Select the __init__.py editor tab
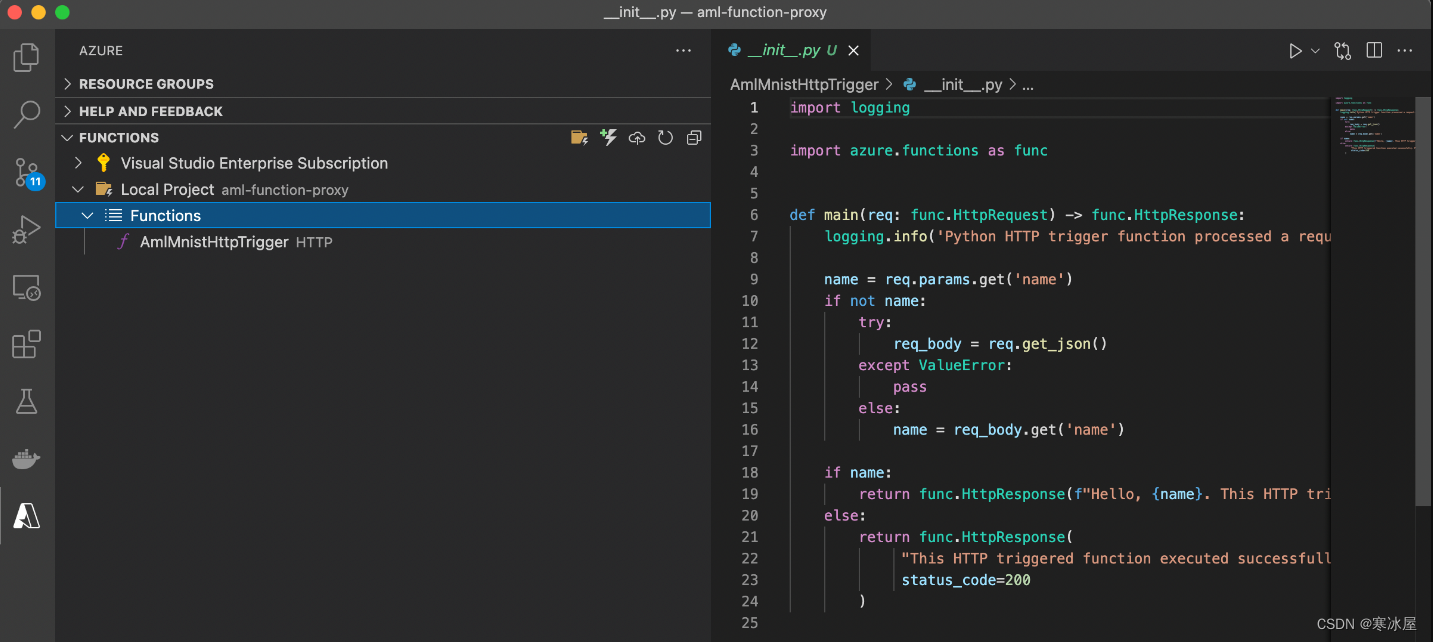This screenshot has width=1433, height=642. click(782, 50)
